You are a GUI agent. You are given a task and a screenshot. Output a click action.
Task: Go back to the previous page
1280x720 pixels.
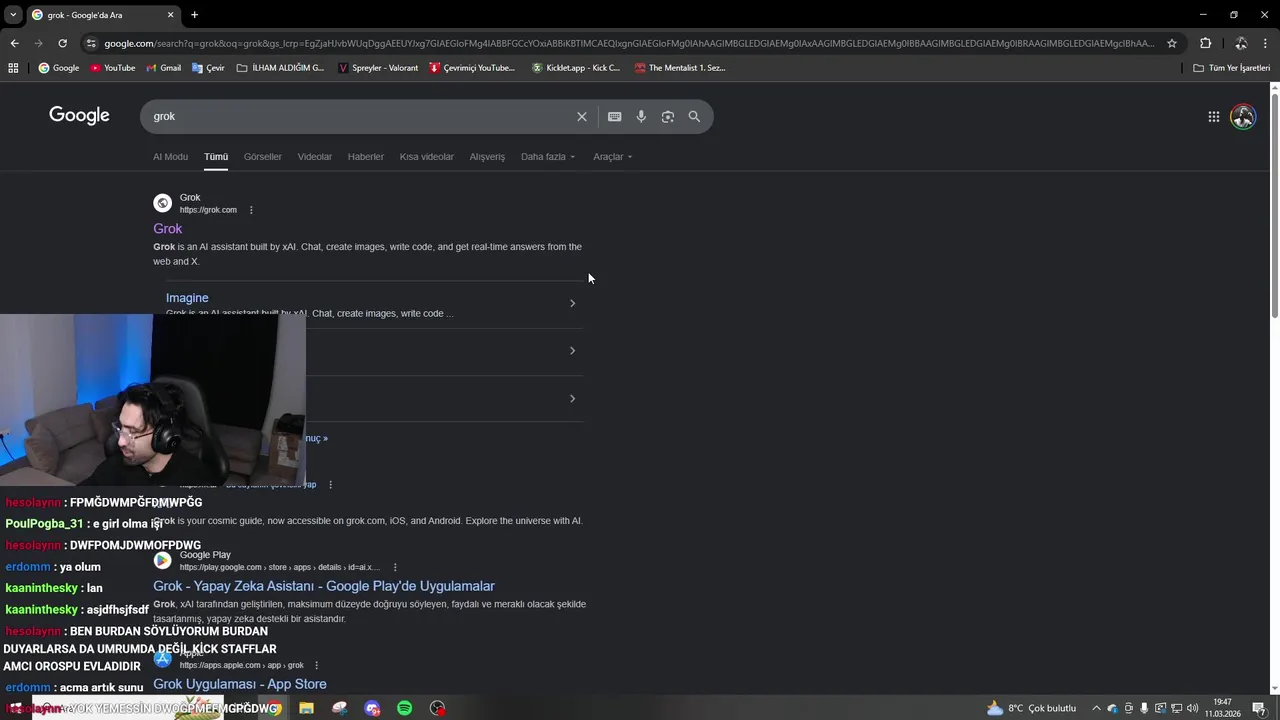pos(14,43)
